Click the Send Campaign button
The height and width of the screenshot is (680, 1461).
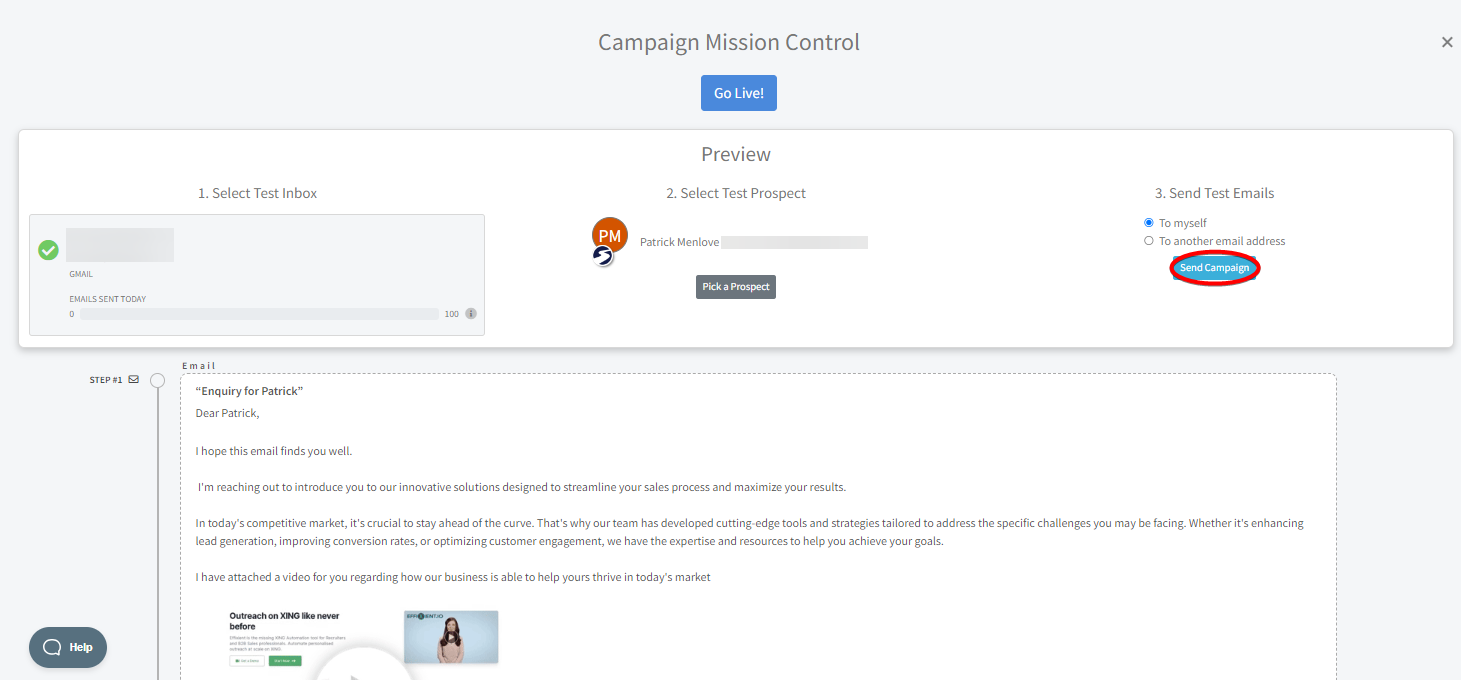click(1214, 268)
